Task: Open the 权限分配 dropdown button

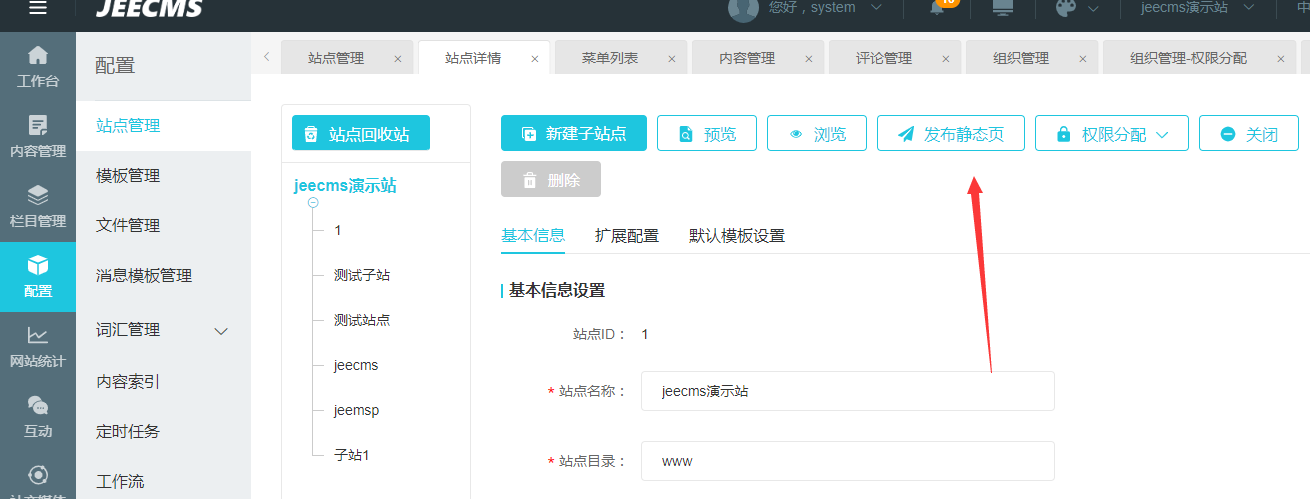Action: coord(1111,133)
